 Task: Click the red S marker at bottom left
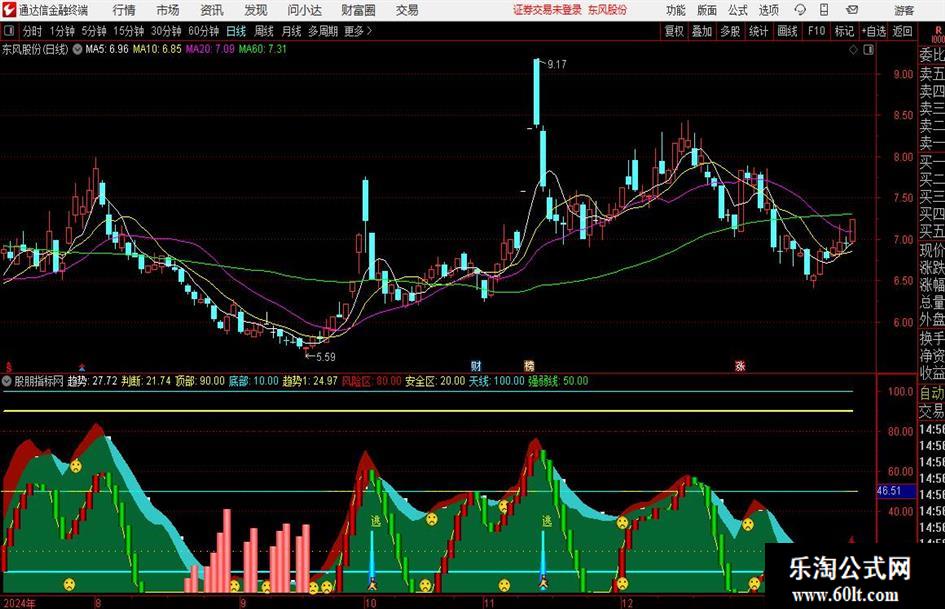coord(9,367)
